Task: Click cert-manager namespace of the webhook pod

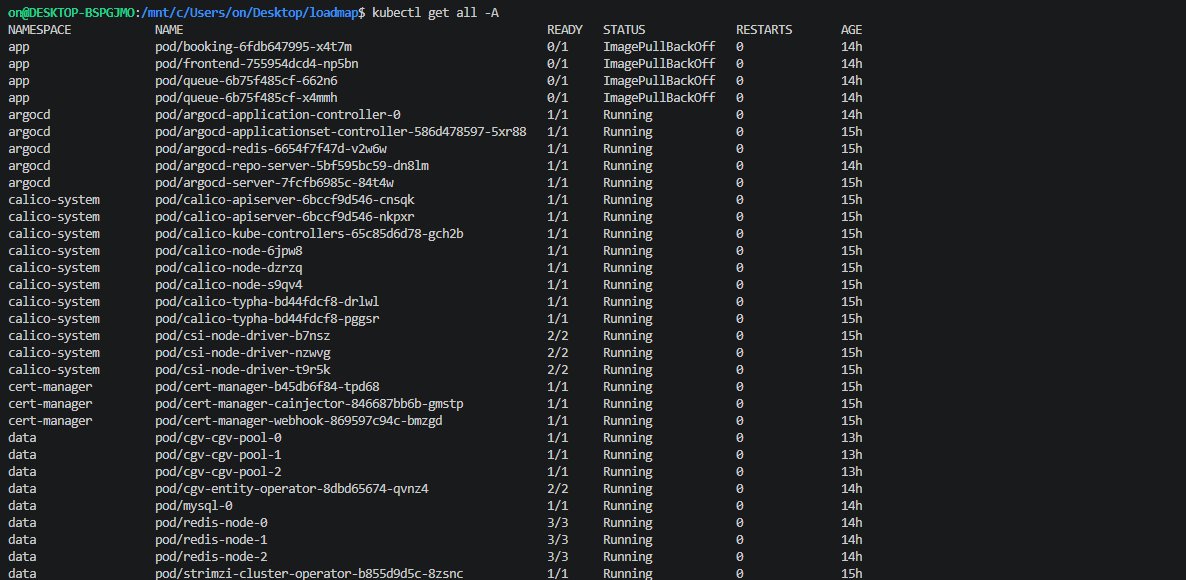Action: click(50, 420)
